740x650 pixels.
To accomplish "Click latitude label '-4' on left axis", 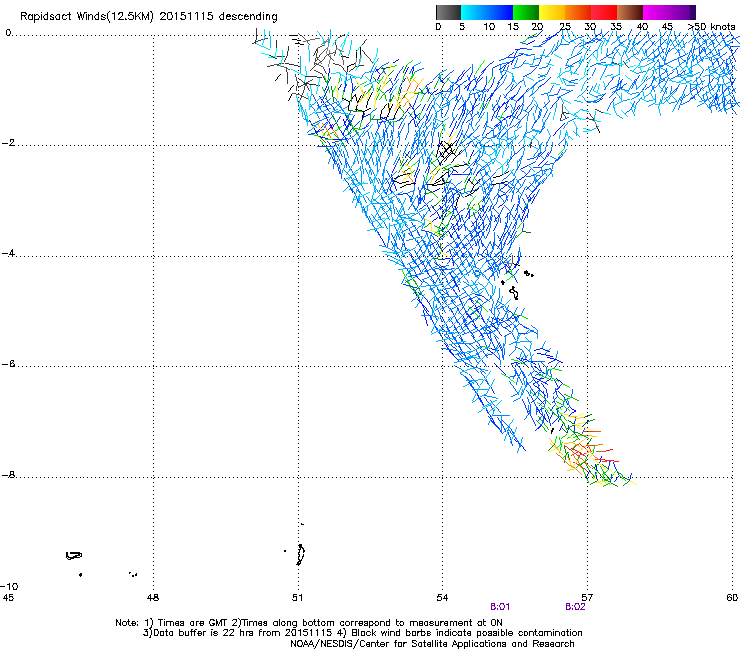I will click(x=8, y=253).
